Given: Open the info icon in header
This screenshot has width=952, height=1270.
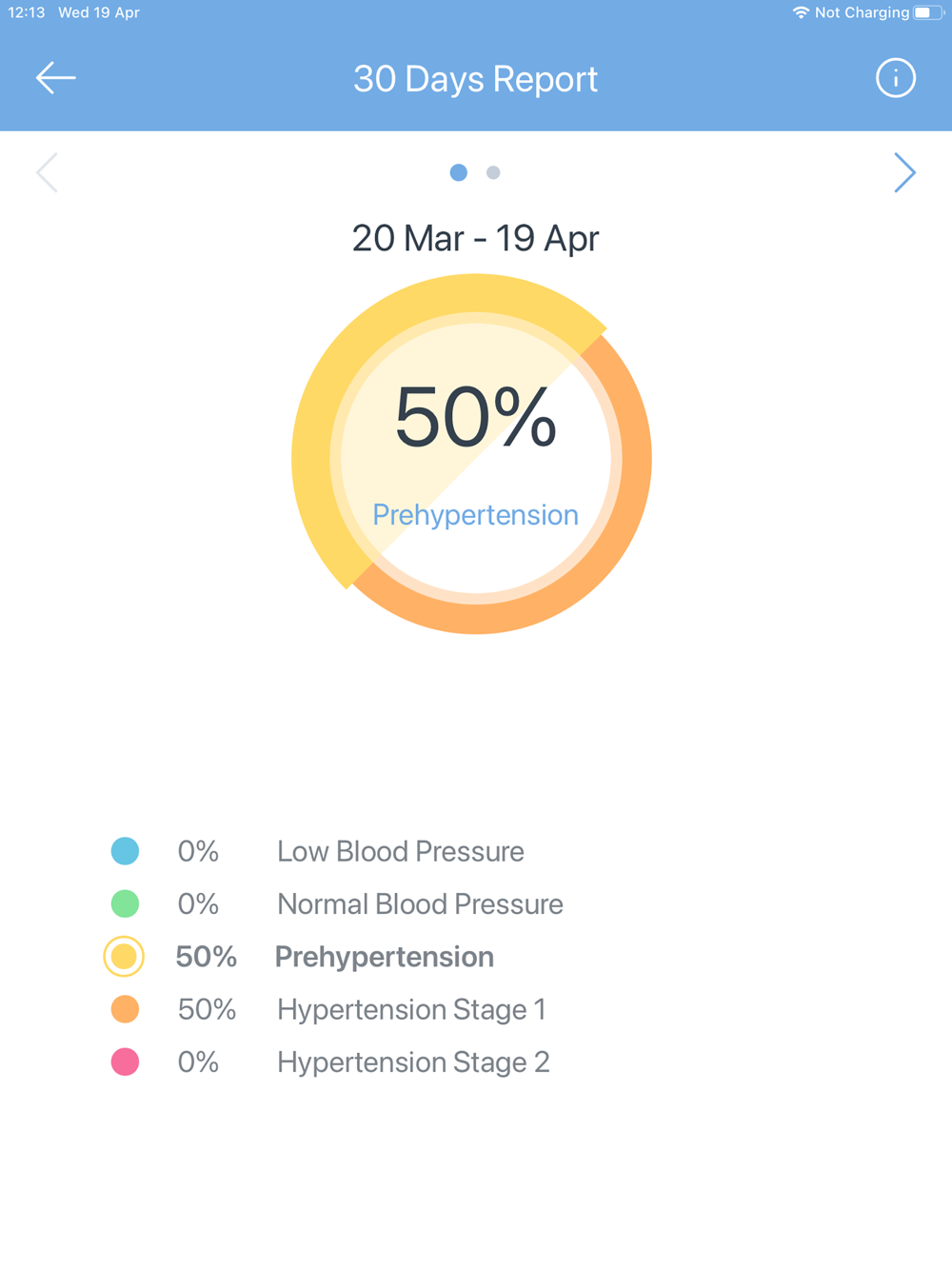Looking at the screenshot, I should point(895,78).
